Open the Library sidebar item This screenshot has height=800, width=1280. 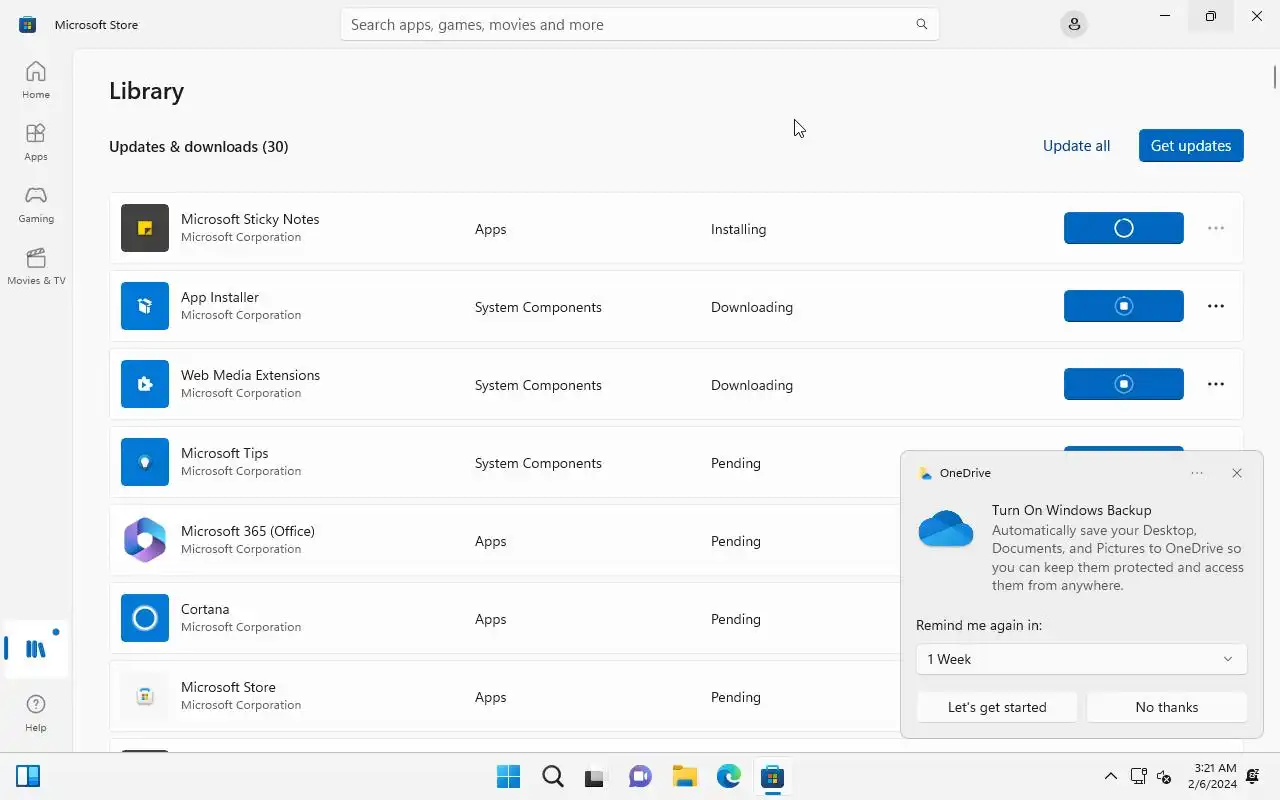click(x=36, y=649)
